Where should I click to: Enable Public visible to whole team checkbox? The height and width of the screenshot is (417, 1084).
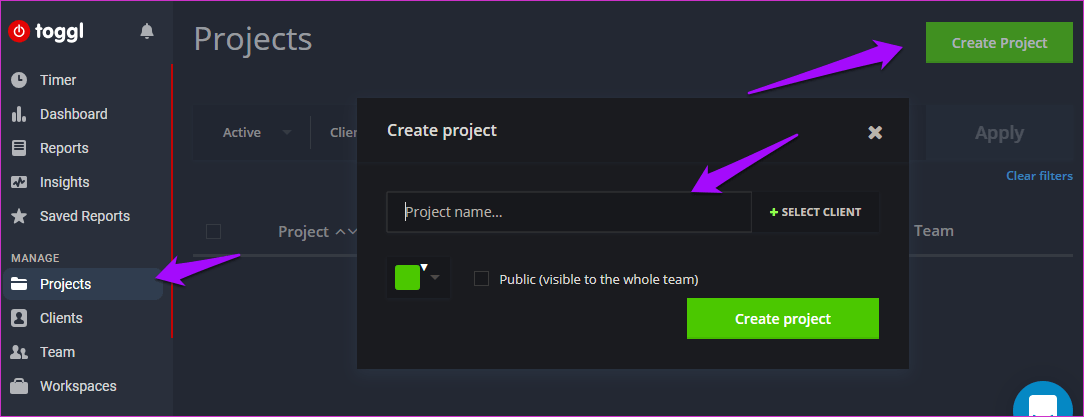(481, 279)
